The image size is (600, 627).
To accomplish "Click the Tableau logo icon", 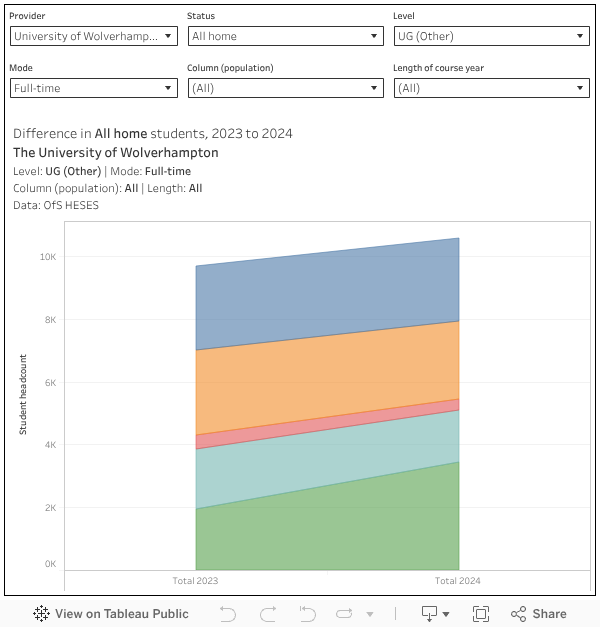I will pyautogui.click(x=42, y=614).
